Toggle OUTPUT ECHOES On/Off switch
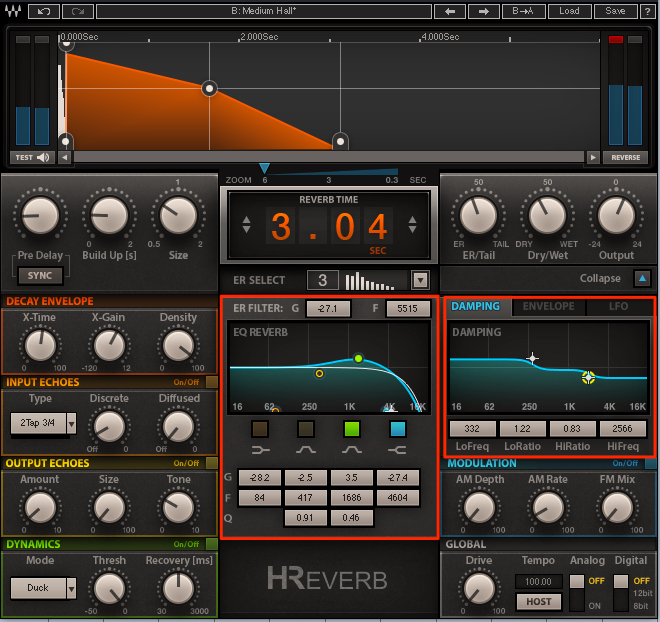The image size is (660, 622). click(x=212, y=463)
